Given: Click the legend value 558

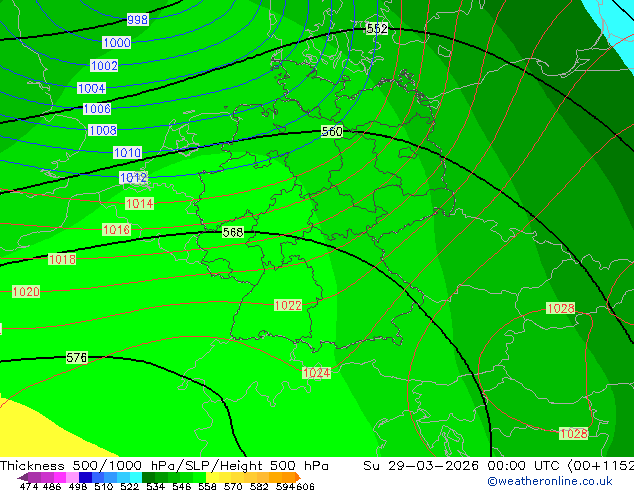Looking at the screenshot, I should click(x=207, y=486).
